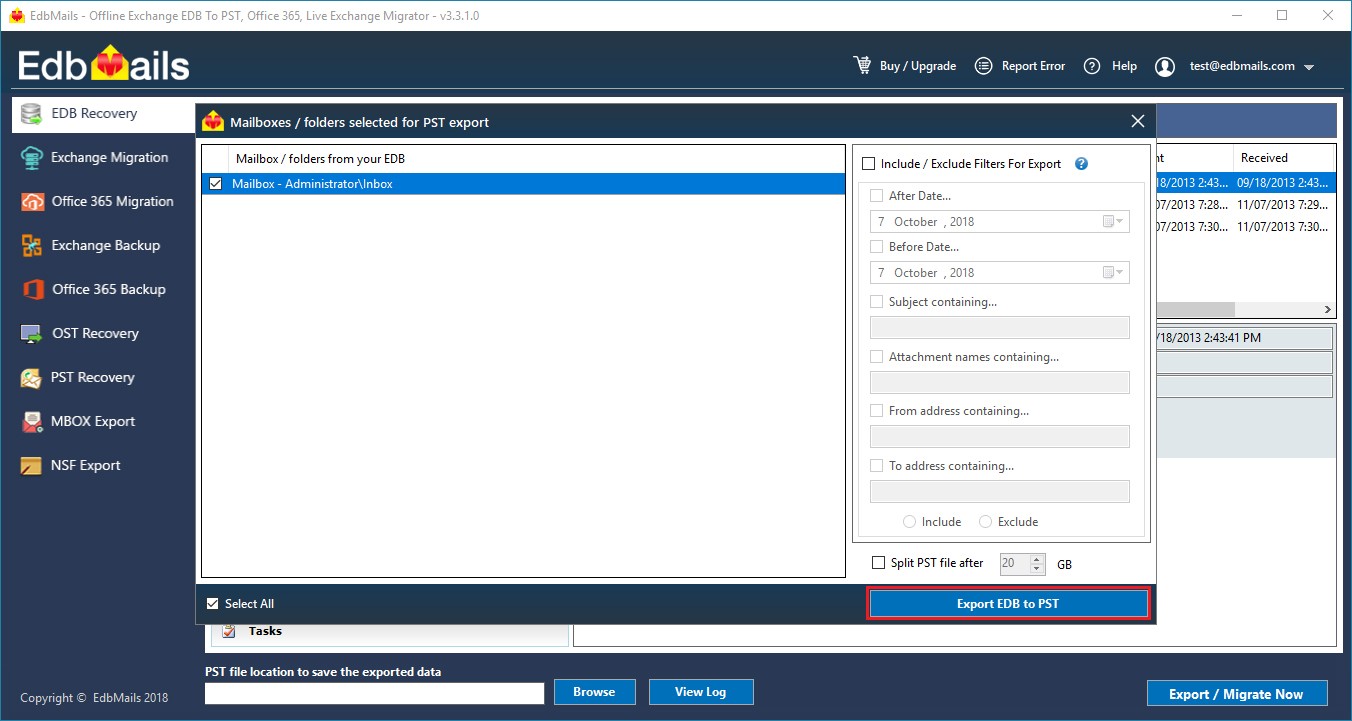Switch to NSF Export in sidebar
Image resolution: width=1352 pixels, height=721 pixels.
coord(85,466)
